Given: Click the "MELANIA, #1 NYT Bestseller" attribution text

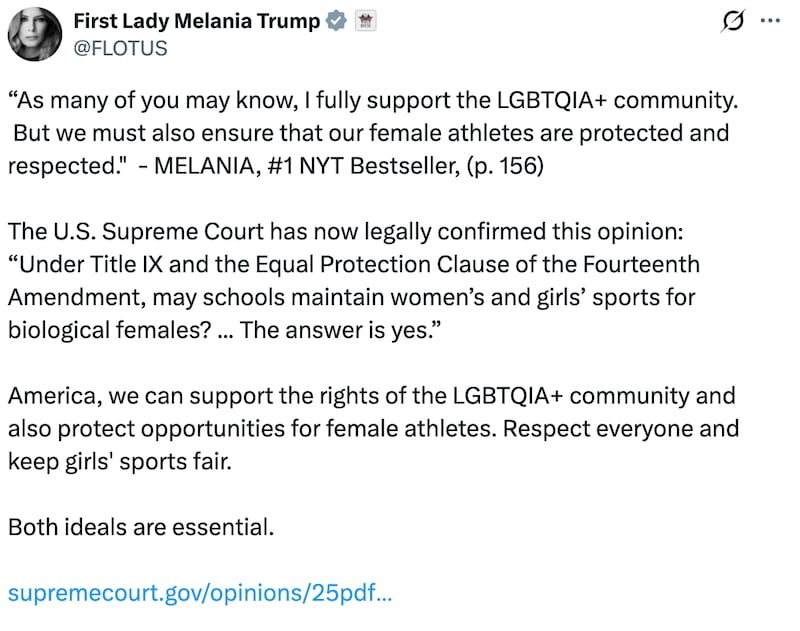Looking at the screenshot, I should pyautogui.click(x=306, y=166).
